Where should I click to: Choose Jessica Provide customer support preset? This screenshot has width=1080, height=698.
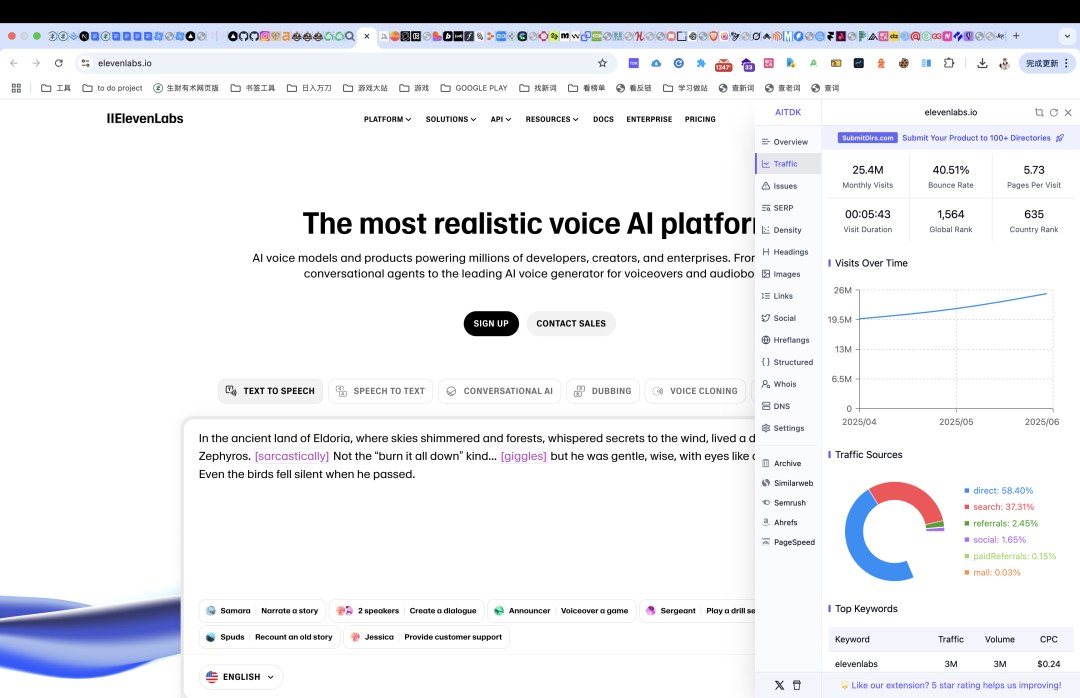click(x=426, y=637)
